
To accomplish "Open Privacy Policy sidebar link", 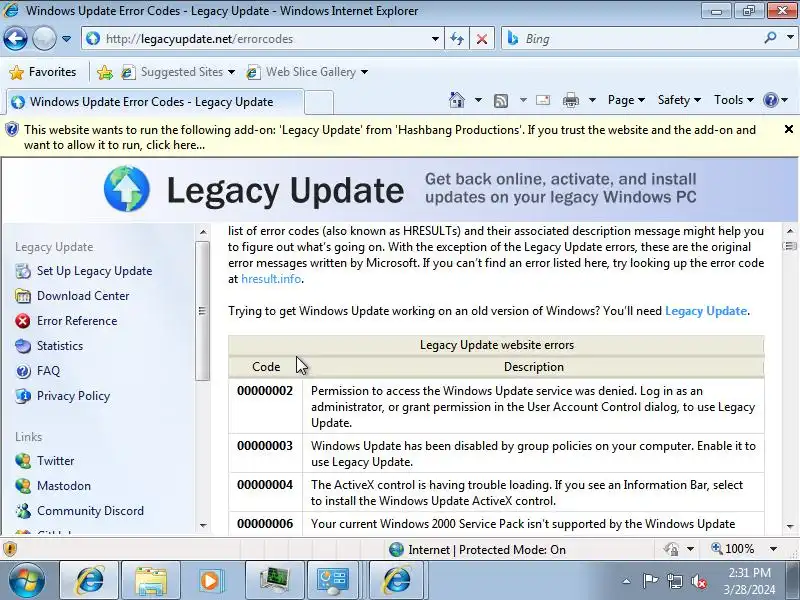I will coord(73,396).
